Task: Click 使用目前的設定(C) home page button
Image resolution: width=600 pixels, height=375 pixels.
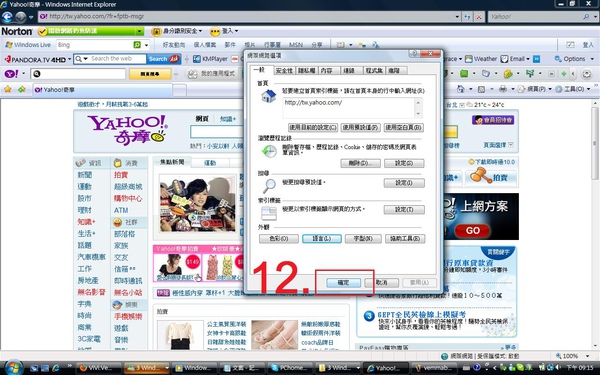Action: point(313,127)
